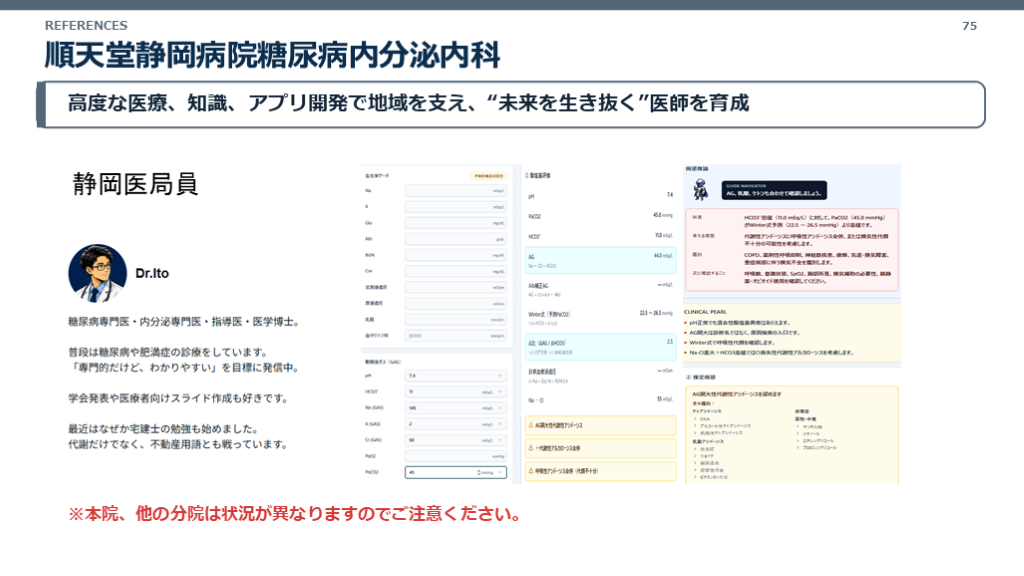Focus the Na biochemistry input field

coord(456,191)
